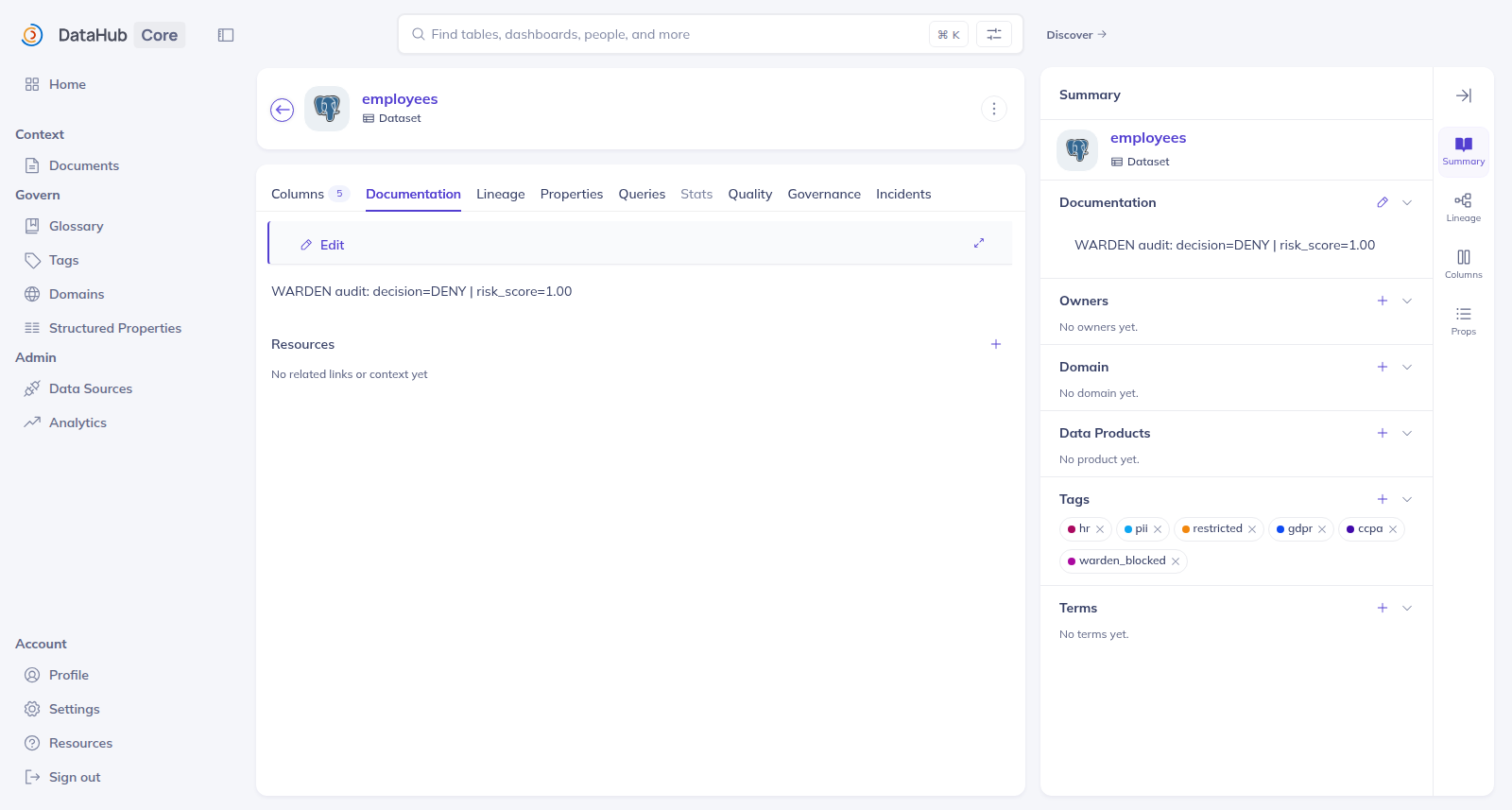The width and height of the screenshot is (1512, 810).
Task: Add a data product using the plus icon
Action: tap(1383, 433)
